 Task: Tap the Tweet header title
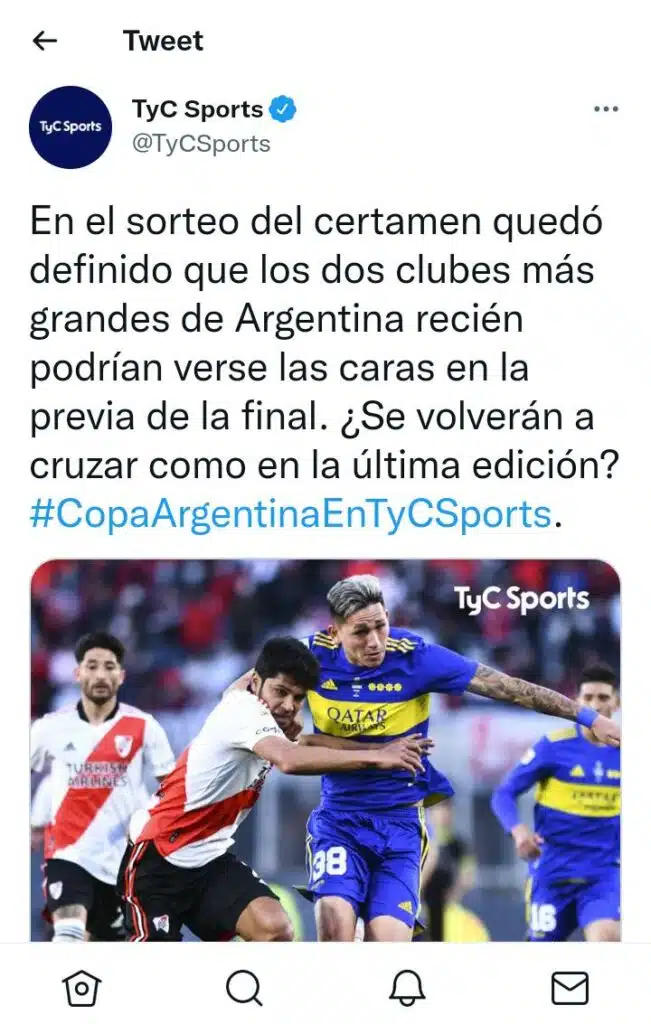click(163, 41)
